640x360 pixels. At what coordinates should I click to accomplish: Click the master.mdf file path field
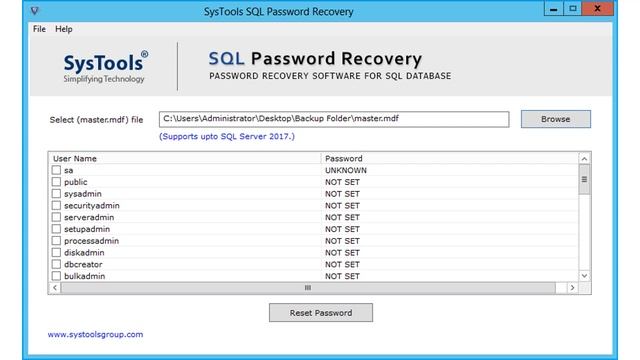coord(334,119)
